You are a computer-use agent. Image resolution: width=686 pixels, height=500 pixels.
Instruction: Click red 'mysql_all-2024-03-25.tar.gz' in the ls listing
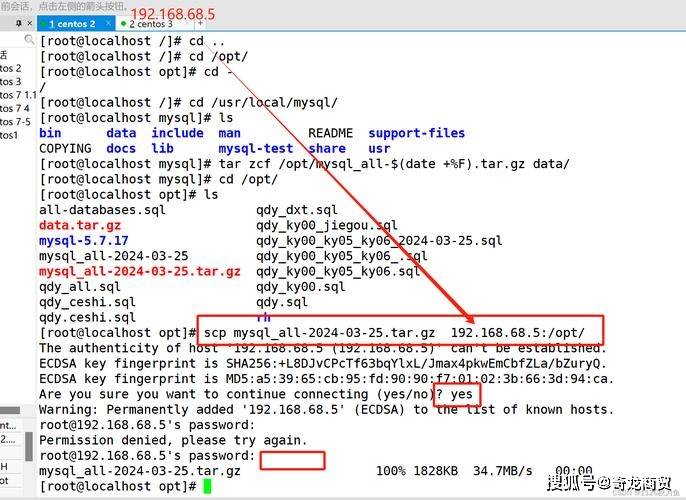(x=140, y=272)
